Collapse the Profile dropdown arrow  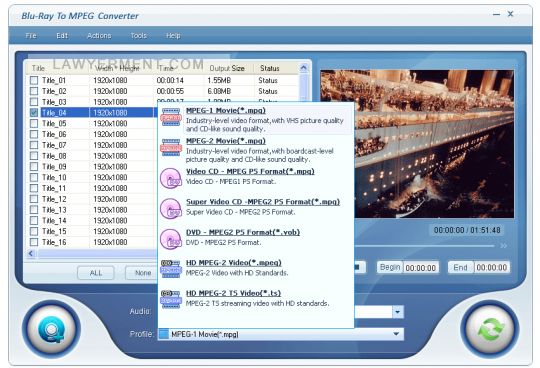[396, 334]
